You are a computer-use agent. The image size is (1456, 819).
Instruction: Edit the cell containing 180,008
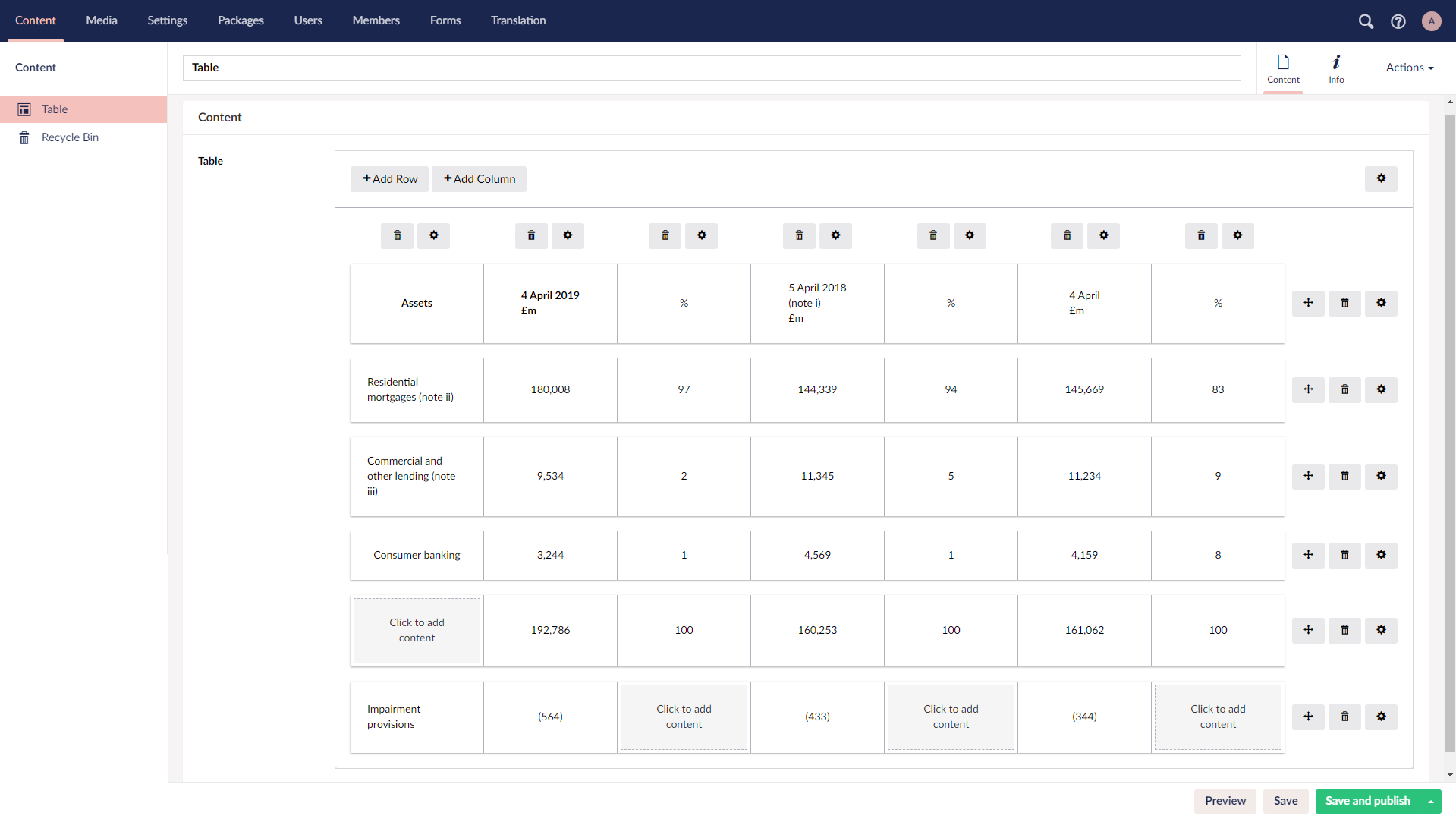tap(550, 389)
